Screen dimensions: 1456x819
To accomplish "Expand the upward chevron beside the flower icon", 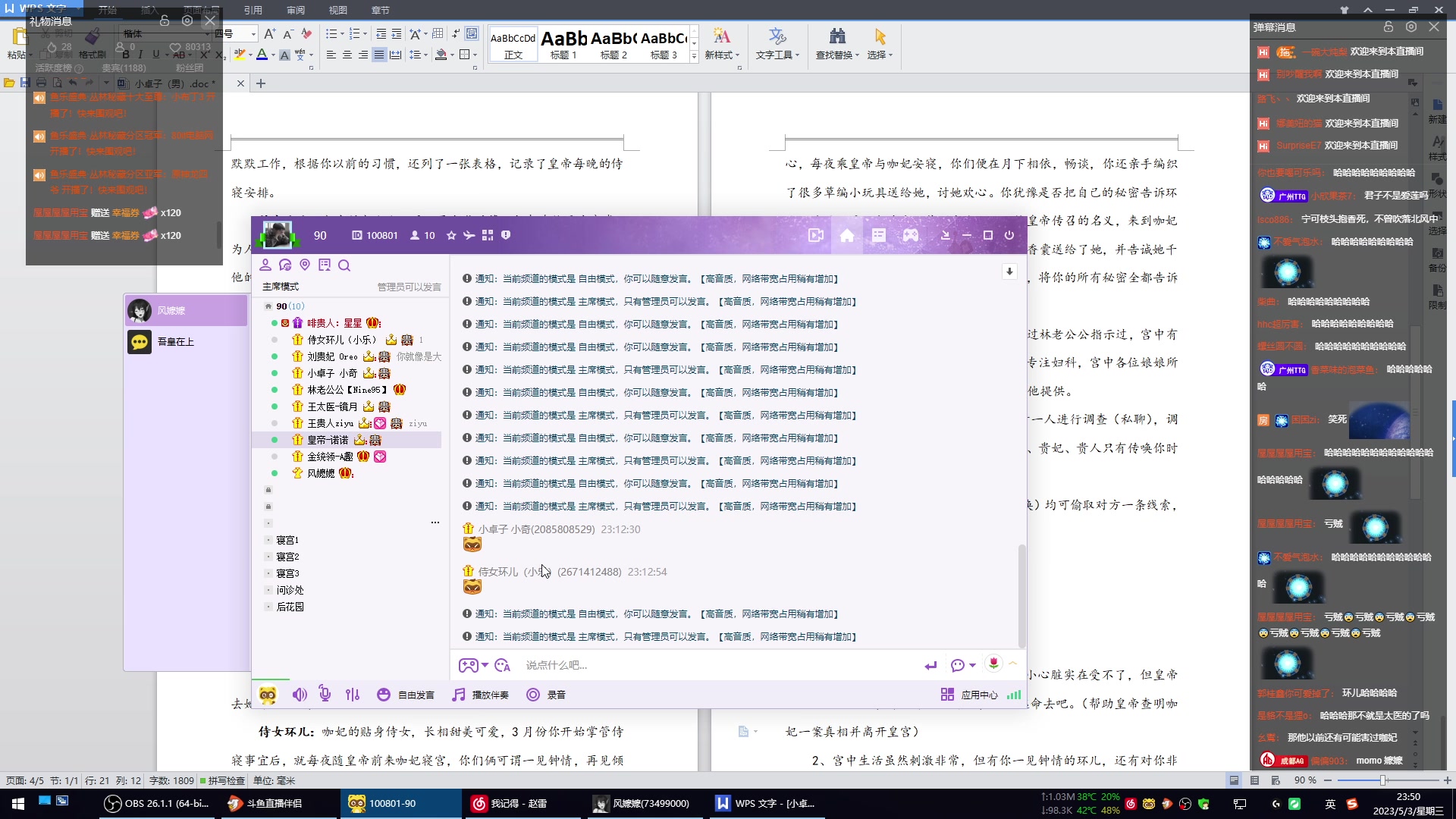I will (1013, 664).
